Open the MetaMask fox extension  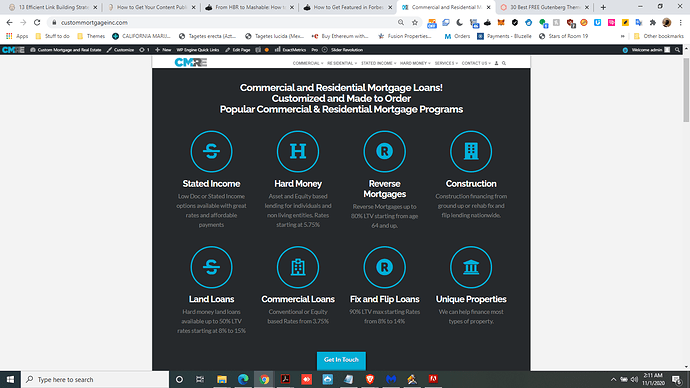click(501, 22)
